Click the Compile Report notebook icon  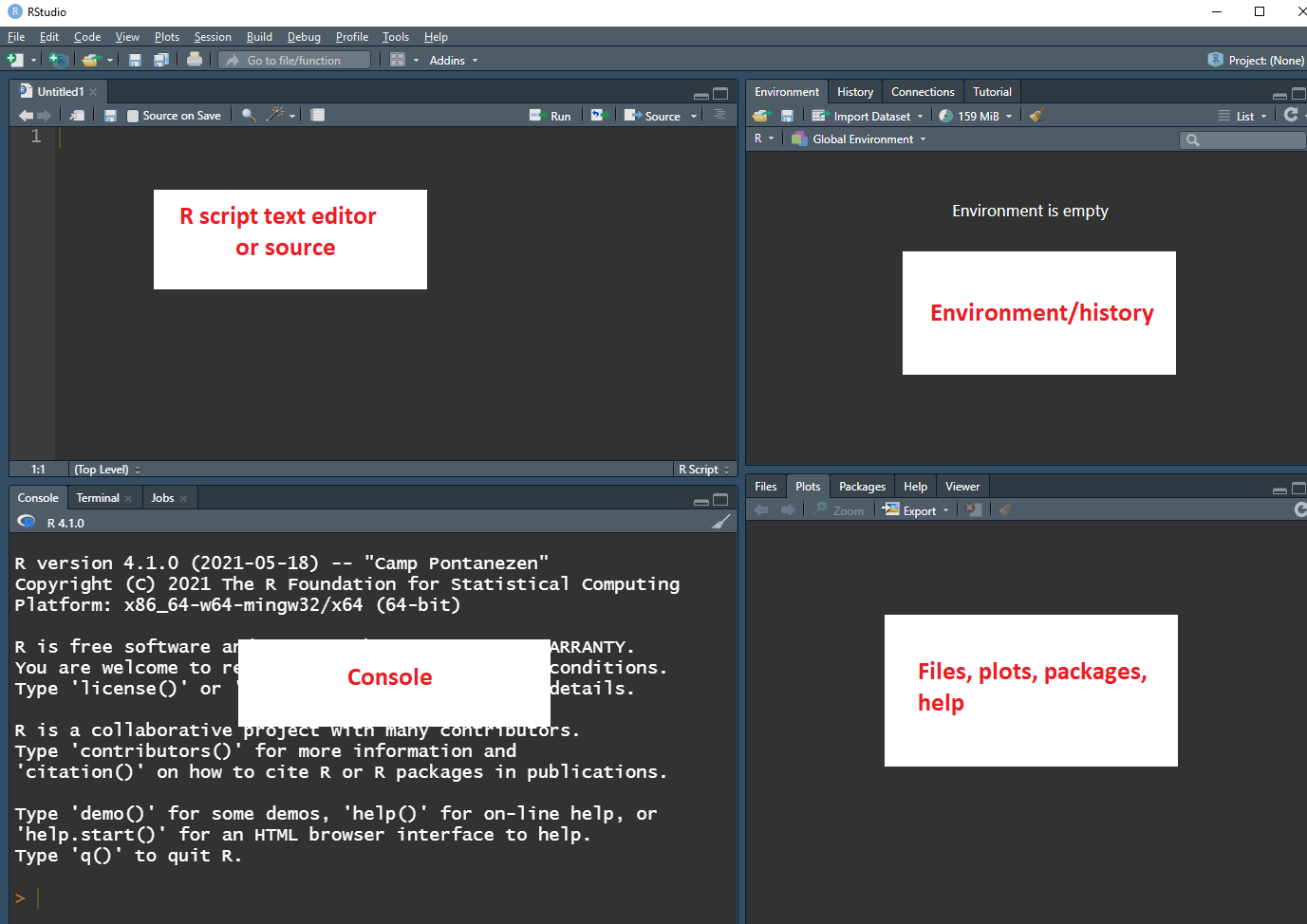[318, 115]
